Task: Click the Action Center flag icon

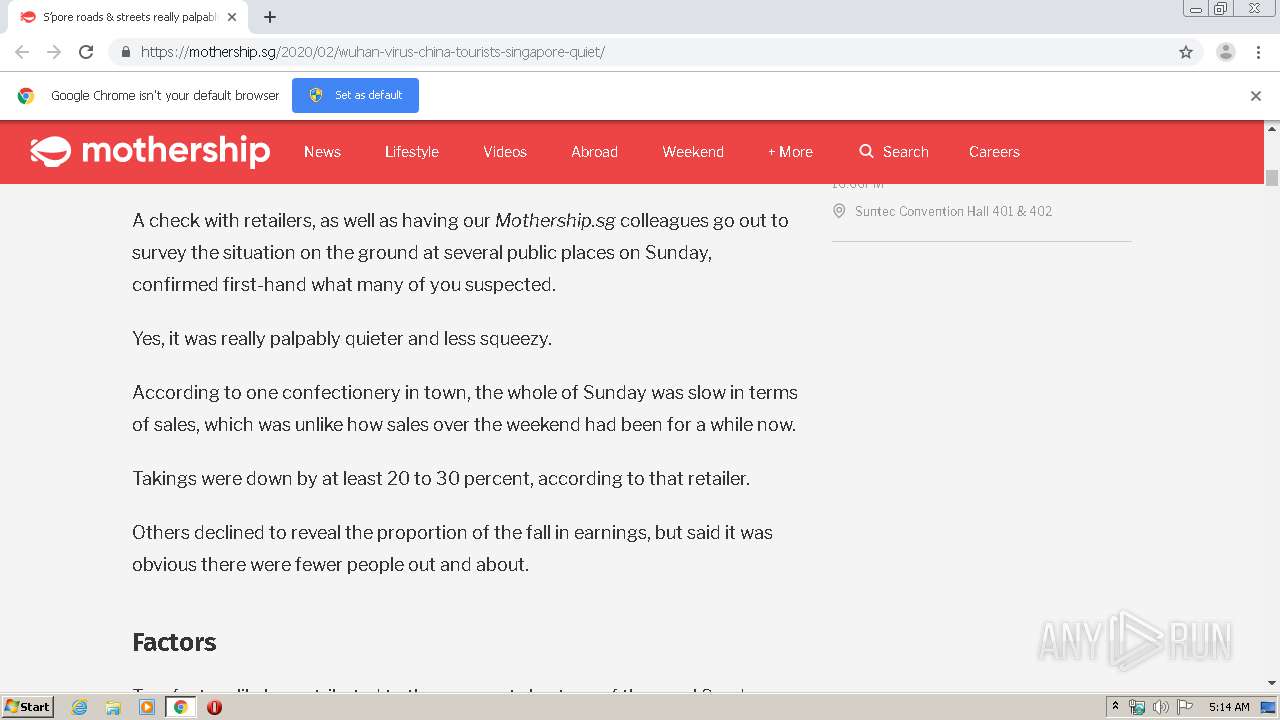Action: (x=1185, y=707)
